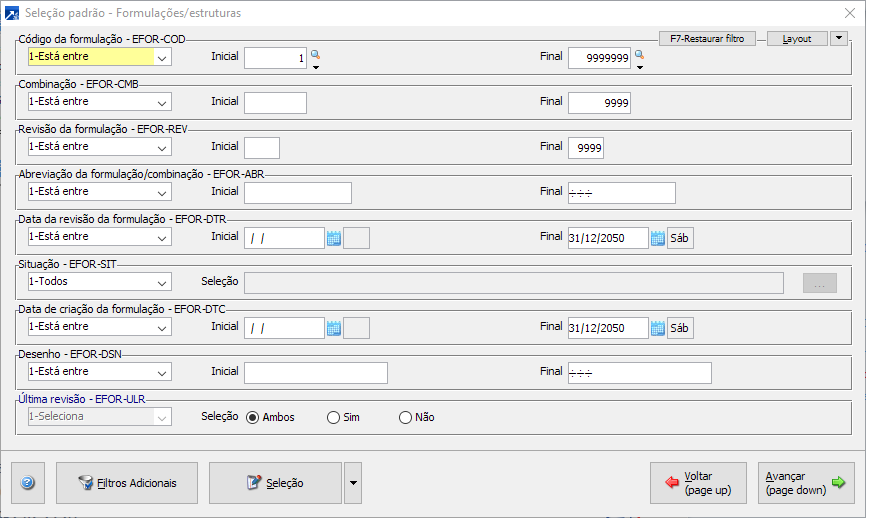The width and height of the screenshot is (870, 520).
Task: Proceed with Avançar (page down)
Action: (806, 483)
